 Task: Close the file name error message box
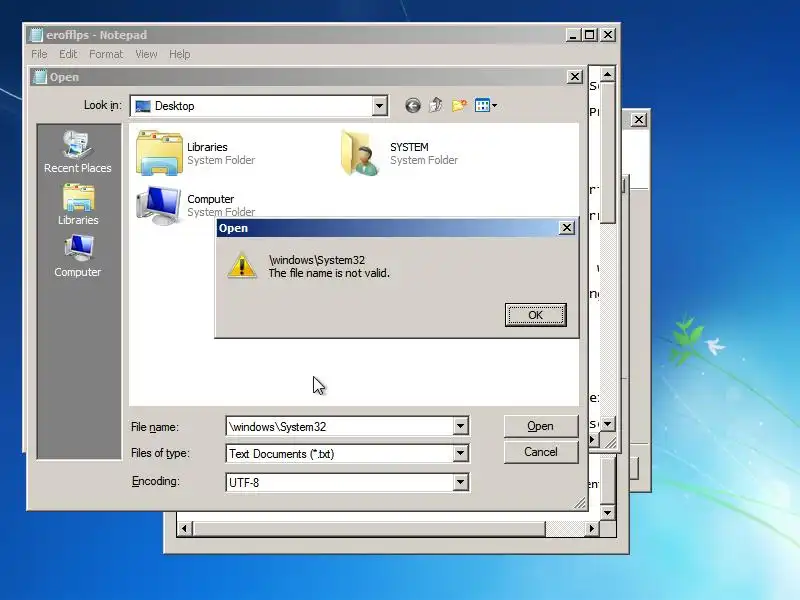(566, 228)
